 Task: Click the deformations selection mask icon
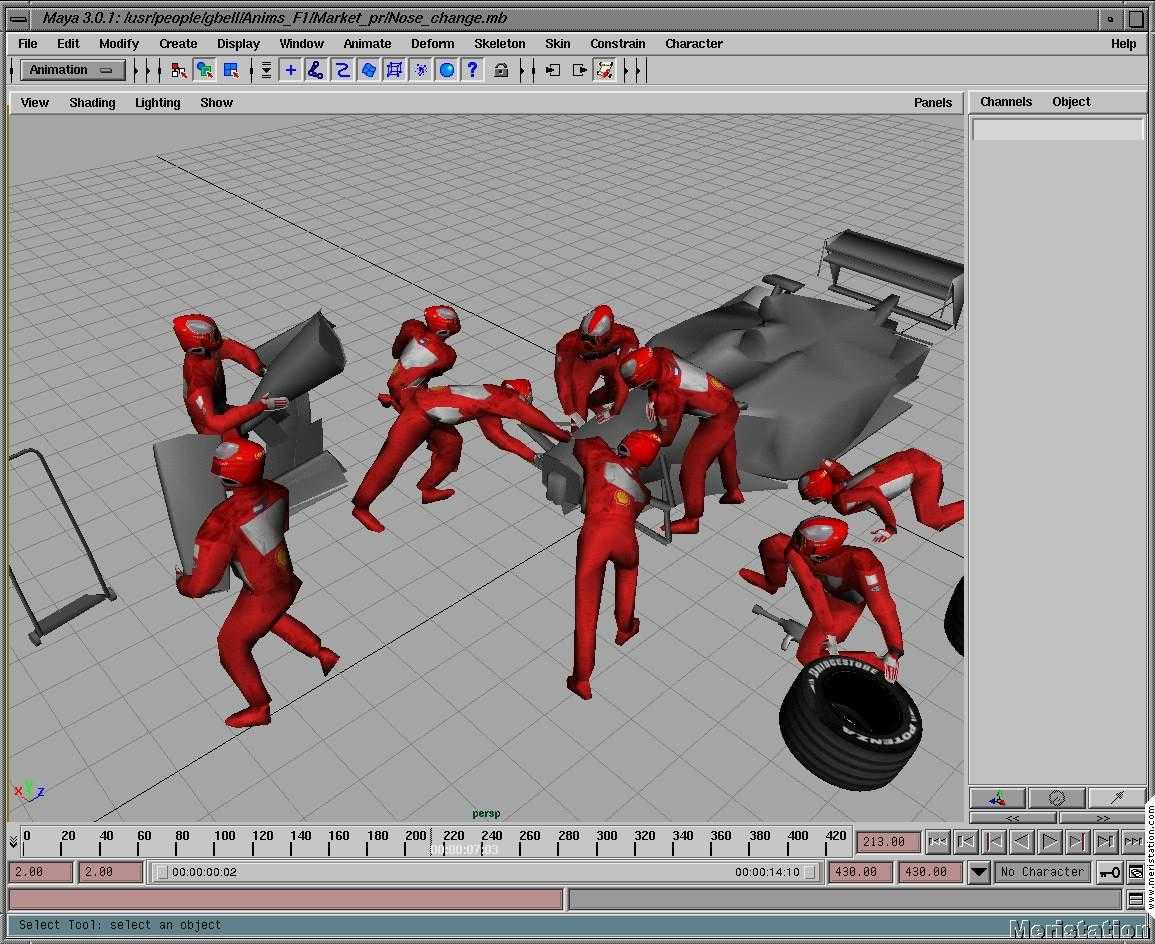click(395, 70)
